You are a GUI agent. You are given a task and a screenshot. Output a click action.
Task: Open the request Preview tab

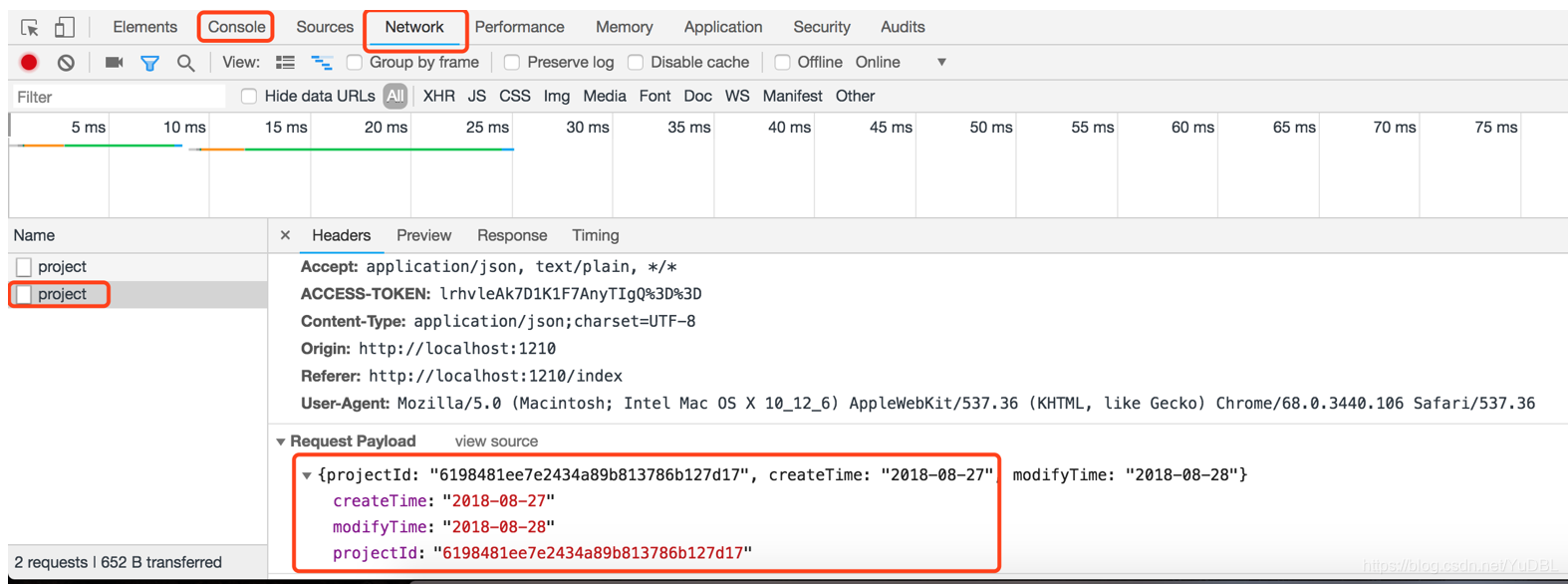pyautogui.click(x=423, y=235)
